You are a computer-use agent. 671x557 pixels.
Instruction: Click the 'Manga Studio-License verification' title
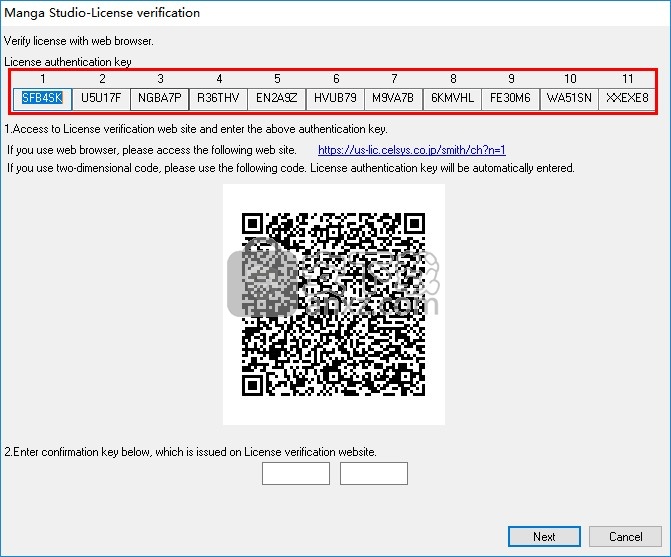pyautogui.click(x=102, y=13)
